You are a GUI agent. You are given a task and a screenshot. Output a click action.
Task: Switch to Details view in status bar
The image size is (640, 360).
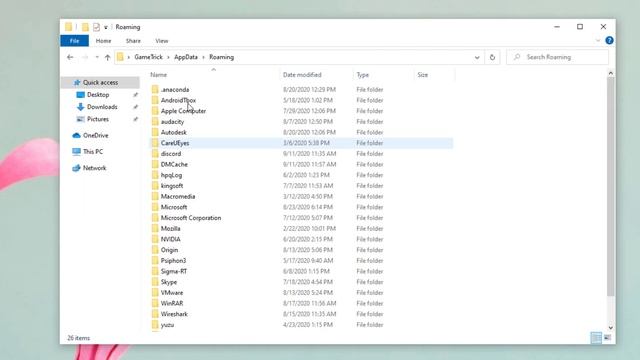pyautogui.click(x=596, y=338)
